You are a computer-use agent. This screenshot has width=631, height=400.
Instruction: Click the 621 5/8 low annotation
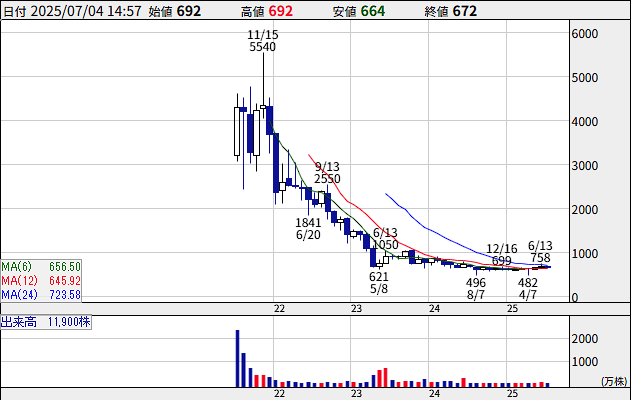379,282
